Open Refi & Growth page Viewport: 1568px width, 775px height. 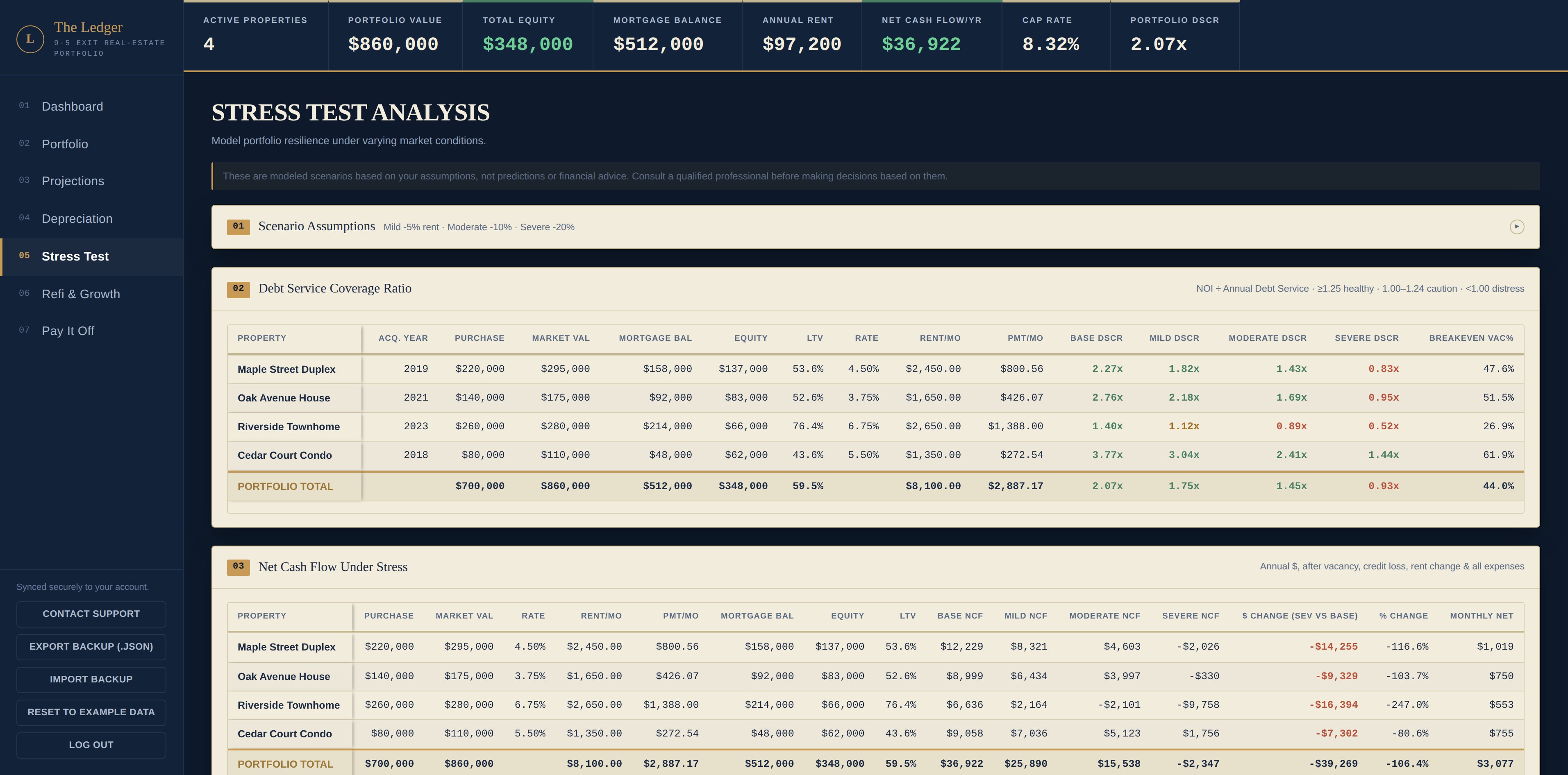click(x=91, y=295)
